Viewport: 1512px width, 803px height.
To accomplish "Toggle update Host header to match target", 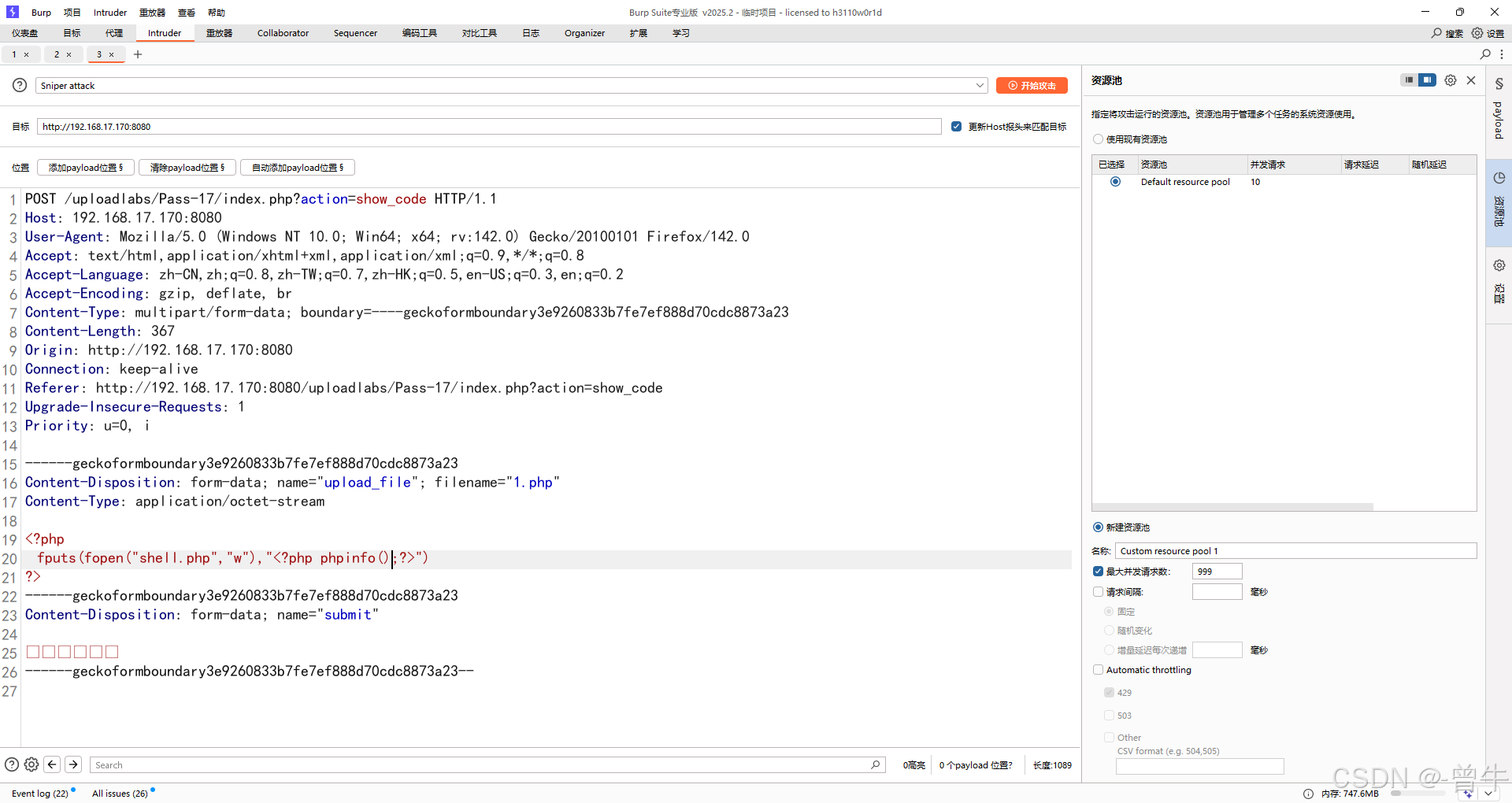I will pyautogui.click(x=956, y=126).
